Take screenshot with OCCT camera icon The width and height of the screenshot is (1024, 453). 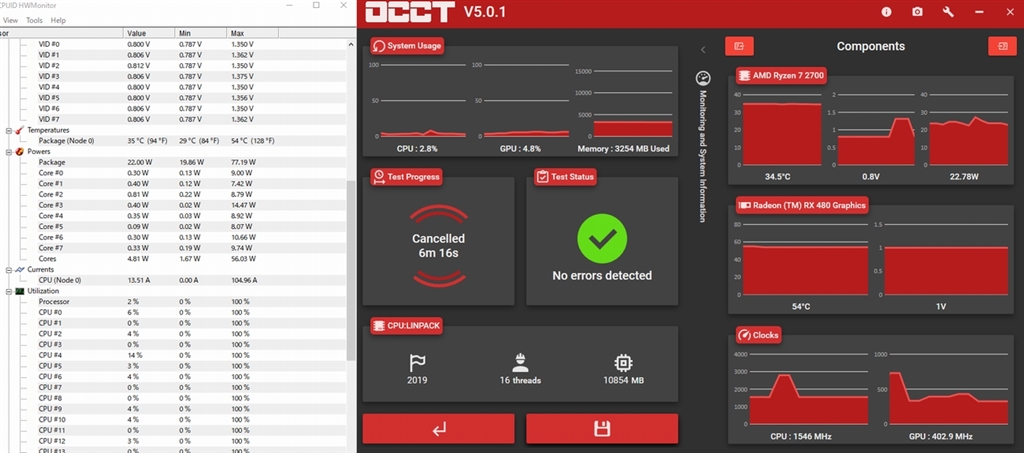click(x=918, y=12)
